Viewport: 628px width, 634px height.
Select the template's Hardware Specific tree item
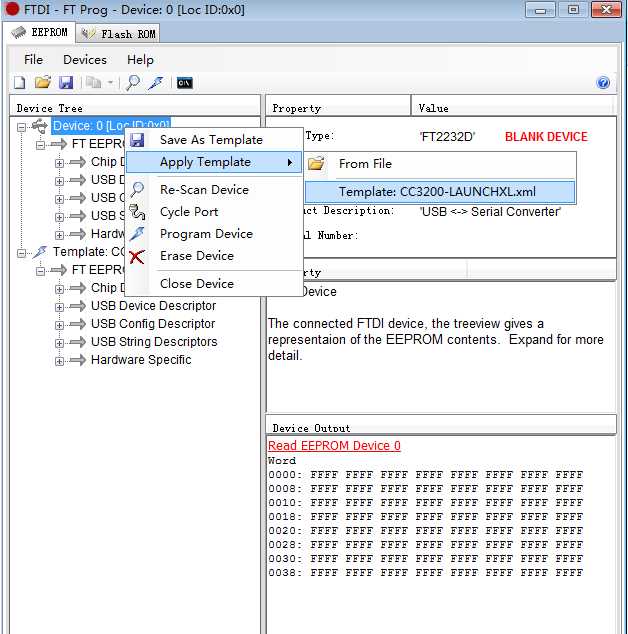(x=141, y=360)
